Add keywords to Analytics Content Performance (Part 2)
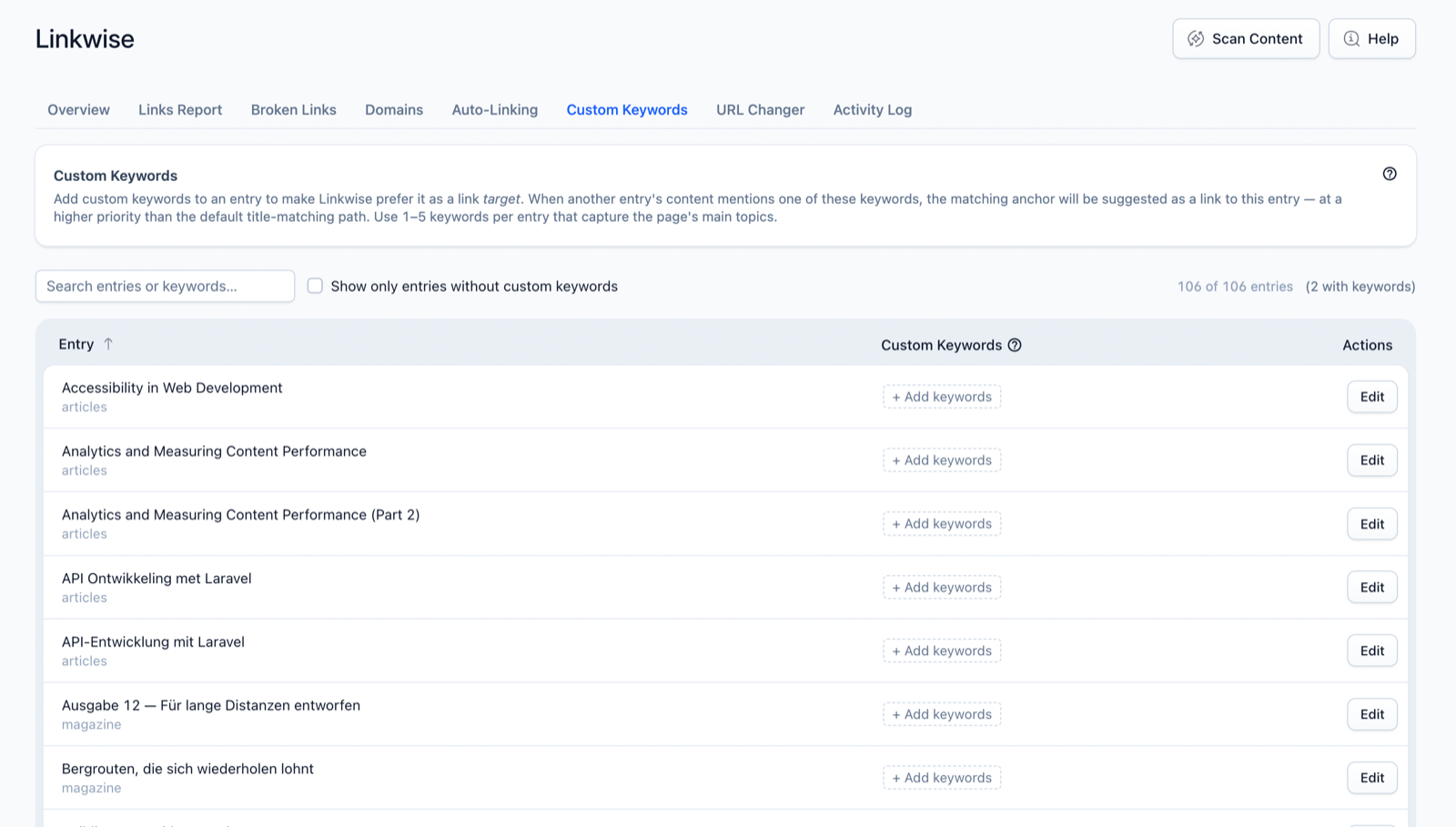Viewport: 1456px width, 827px height. [x=942, y=524]
